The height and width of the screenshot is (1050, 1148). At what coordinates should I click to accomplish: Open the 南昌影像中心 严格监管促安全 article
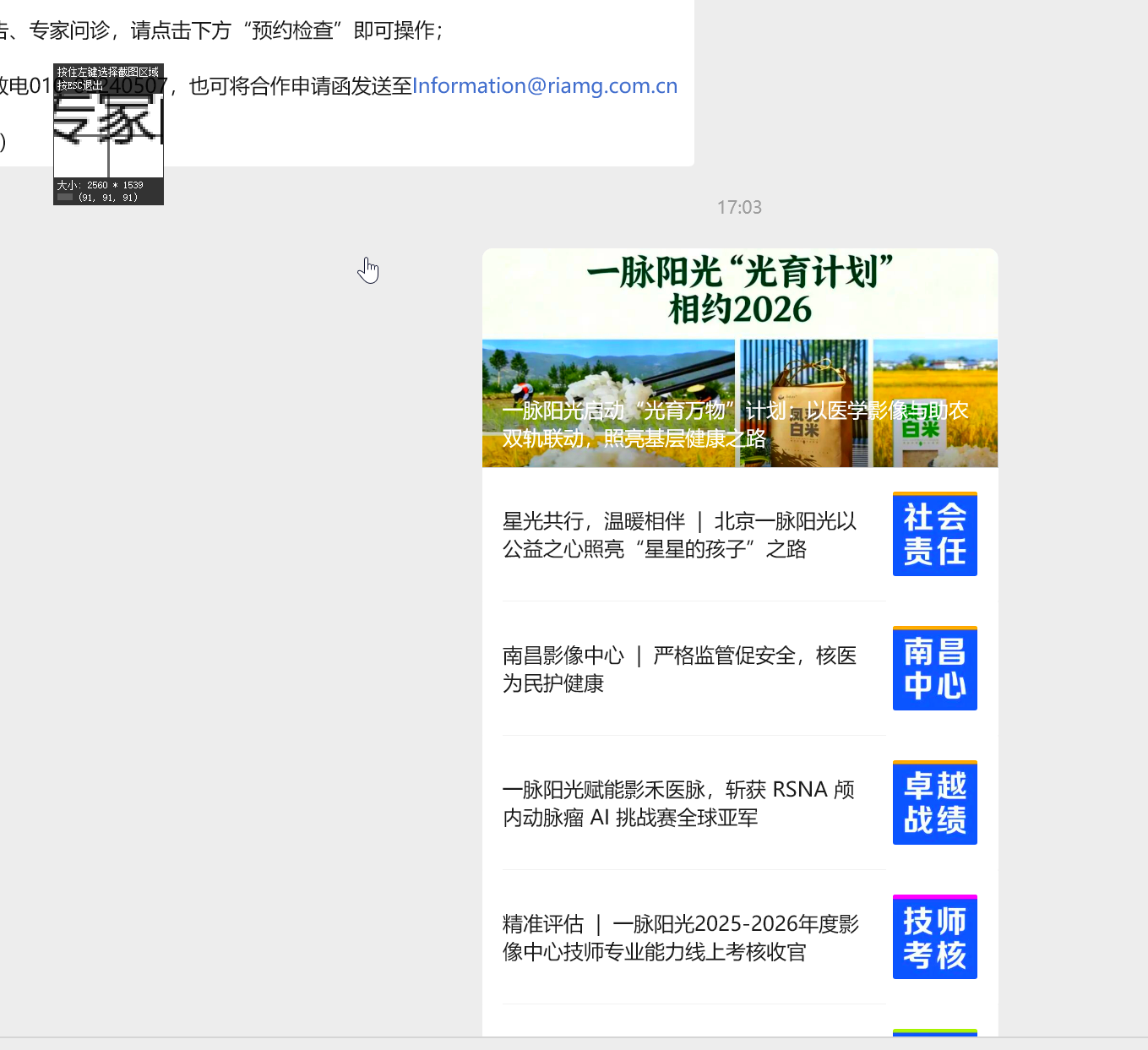(x=680, y=669)
